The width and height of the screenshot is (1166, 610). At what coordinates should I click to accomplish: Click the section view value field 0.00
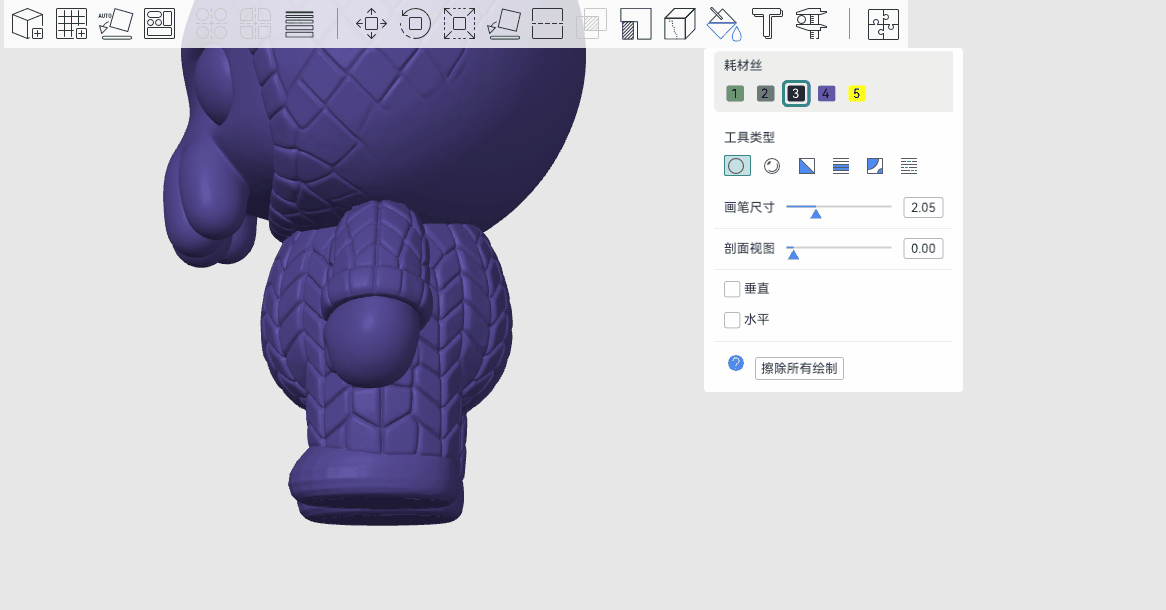click(923, 248)
